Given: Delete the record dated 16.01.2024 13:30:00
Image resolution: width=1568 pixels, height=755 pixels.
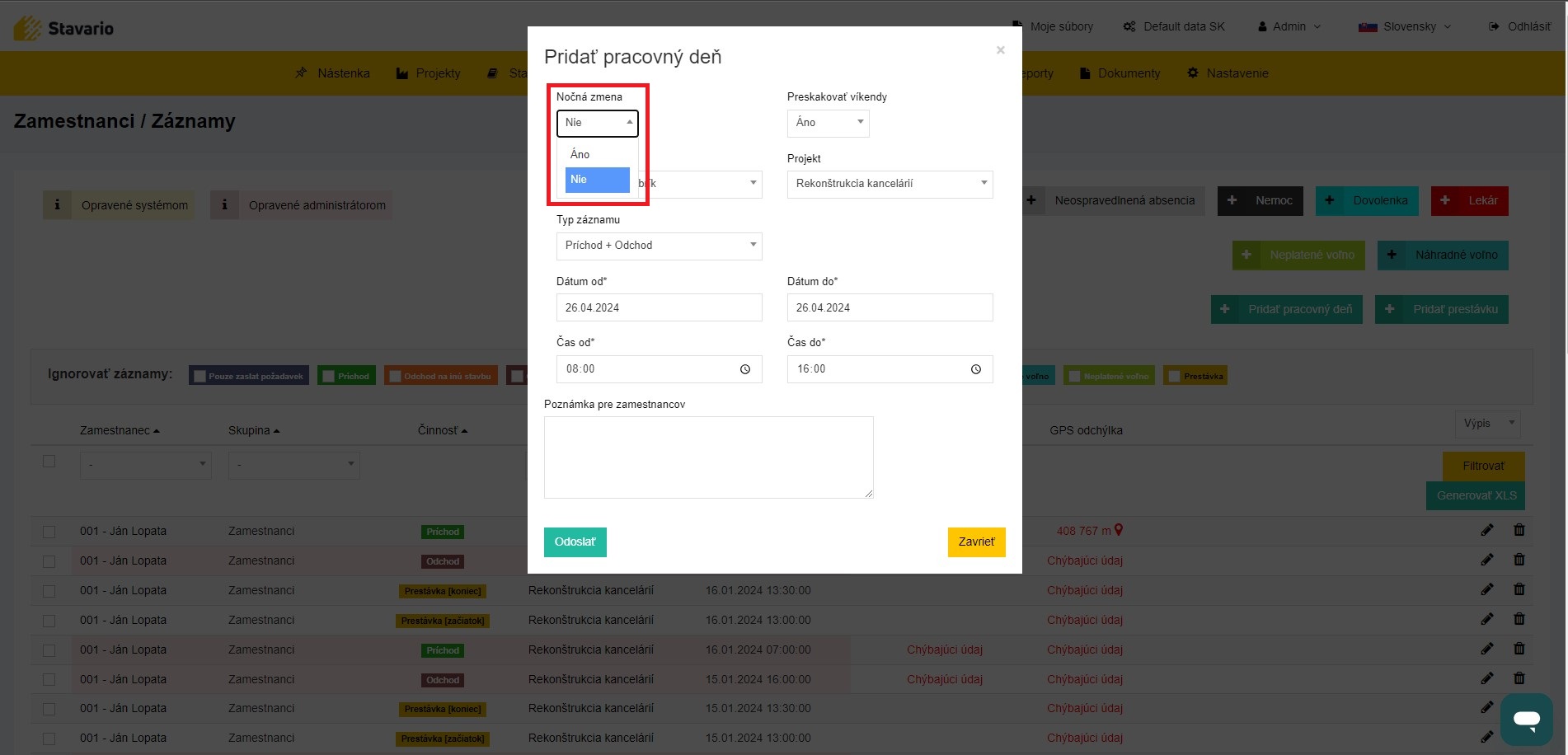Looking at the screenshot, I should coord(1519,589).
